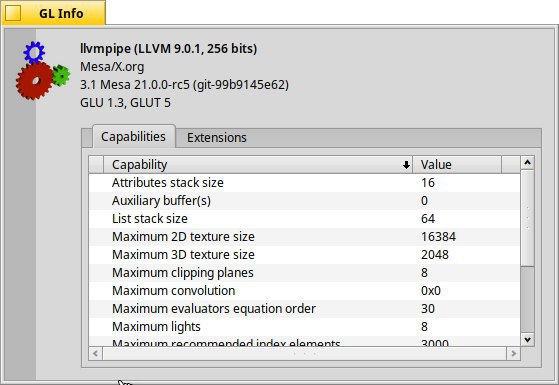
Task: Click the value 30
Action: point(428,309)
